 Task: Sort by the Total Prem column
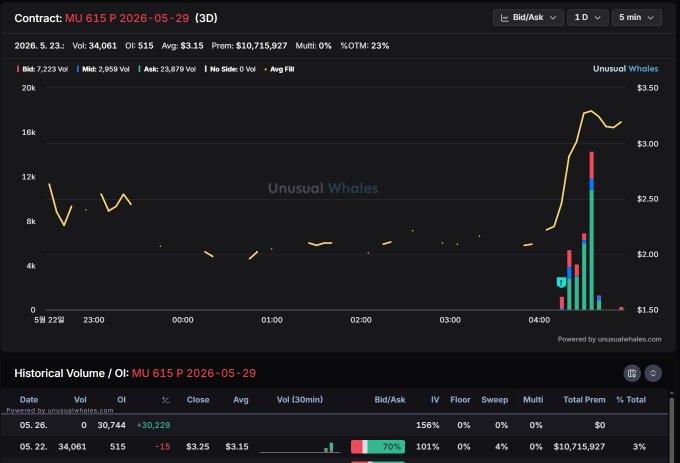pos(584,400)
